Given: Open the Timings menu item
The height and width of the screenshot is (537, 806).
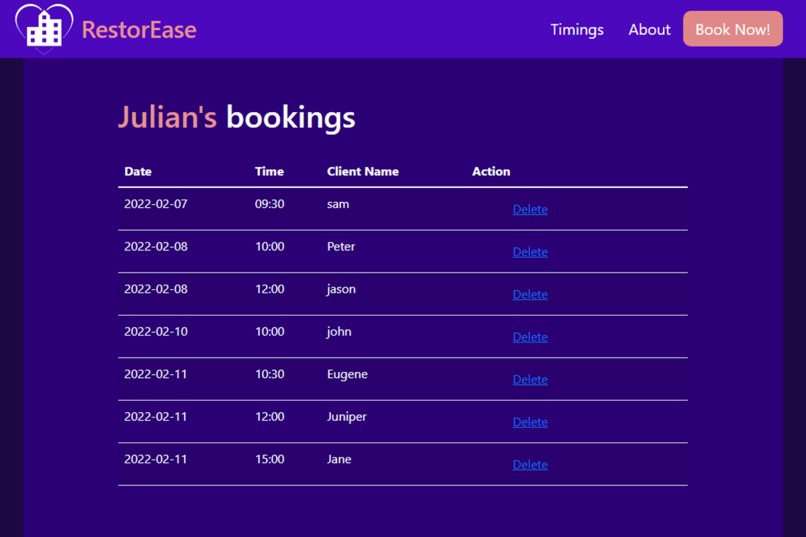Looking at the screenshot, I should click(x=577, y=30).
